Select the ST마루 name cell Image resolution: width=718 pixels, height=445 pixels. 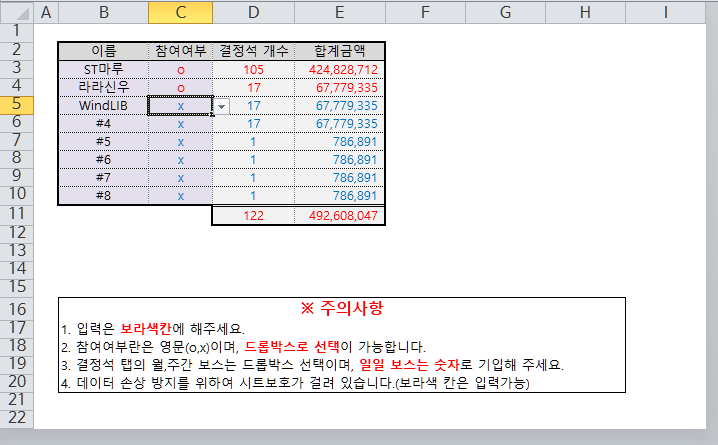[x=103, y=69]
